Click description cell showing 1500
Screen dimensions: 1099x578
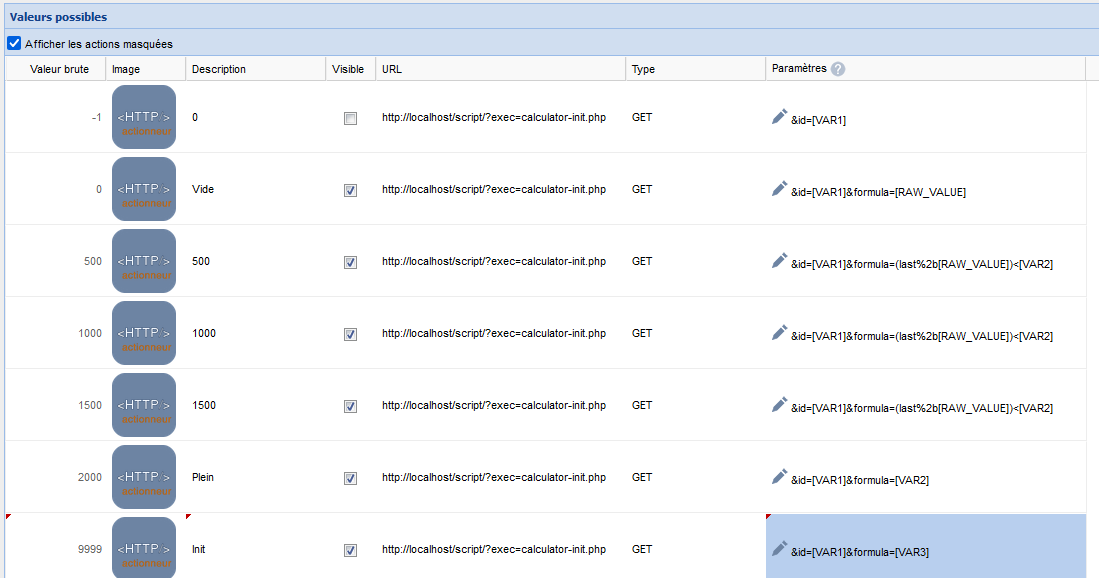point(204,405)
